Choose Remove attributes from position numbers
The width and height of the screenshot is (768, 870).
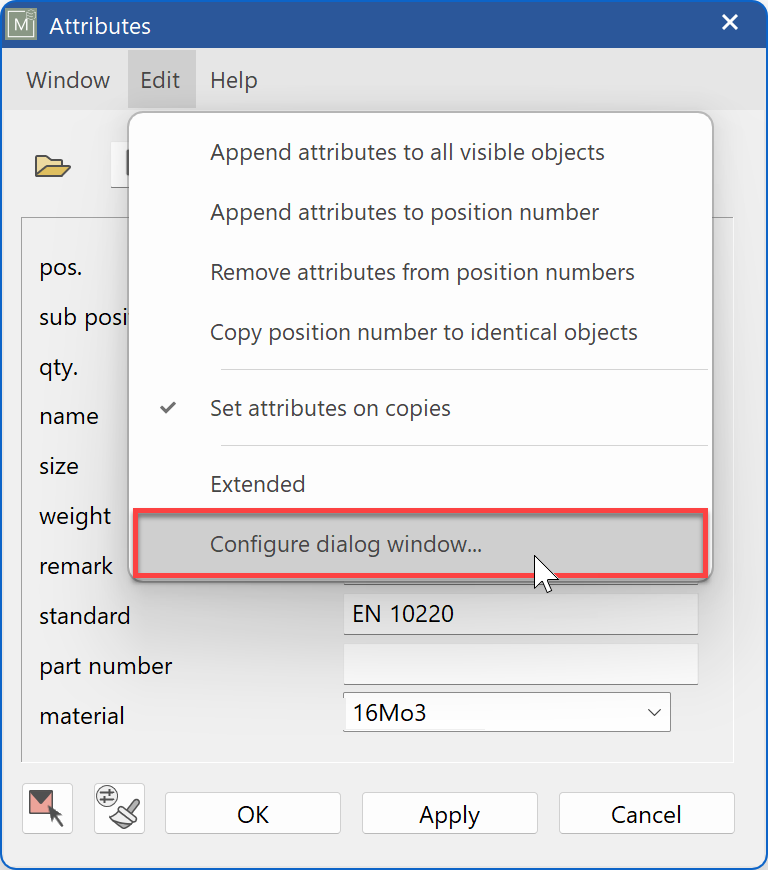tap(422, 272)
